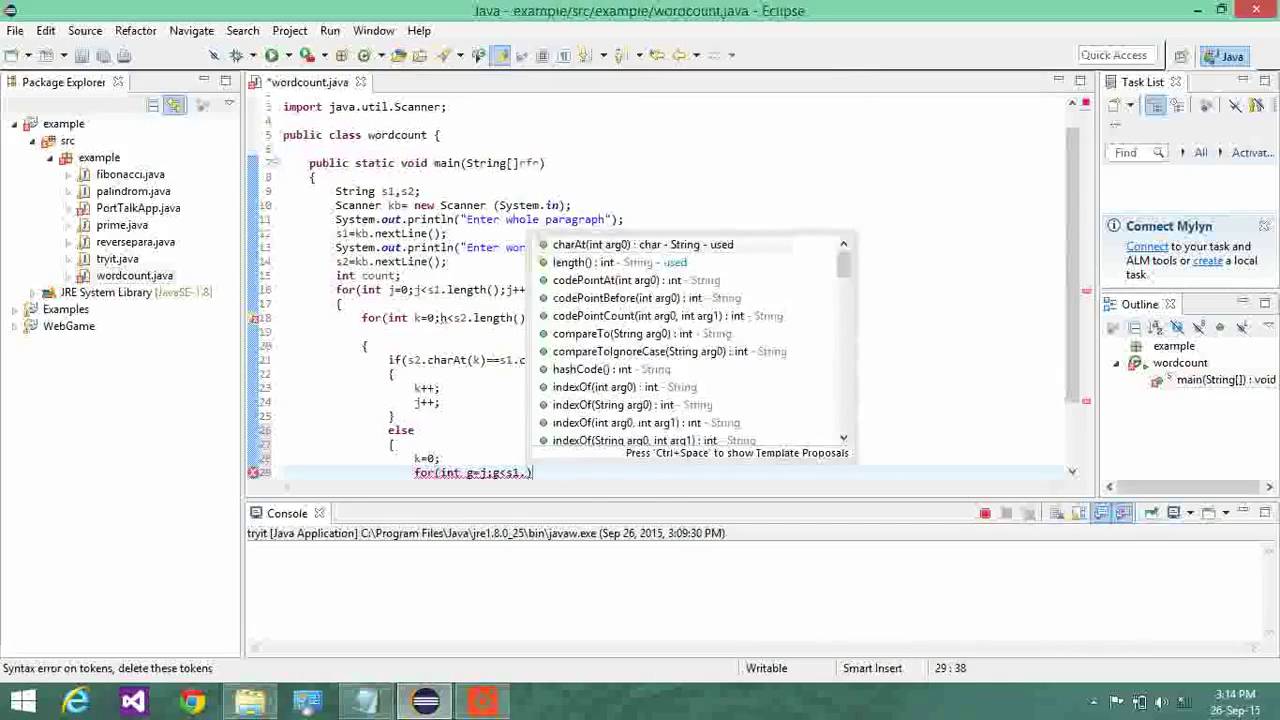Toggle Mark Occurrences in the toolbar
Image resolution: width=1280 pixels, height=720 pixels.
coord(499,55)
